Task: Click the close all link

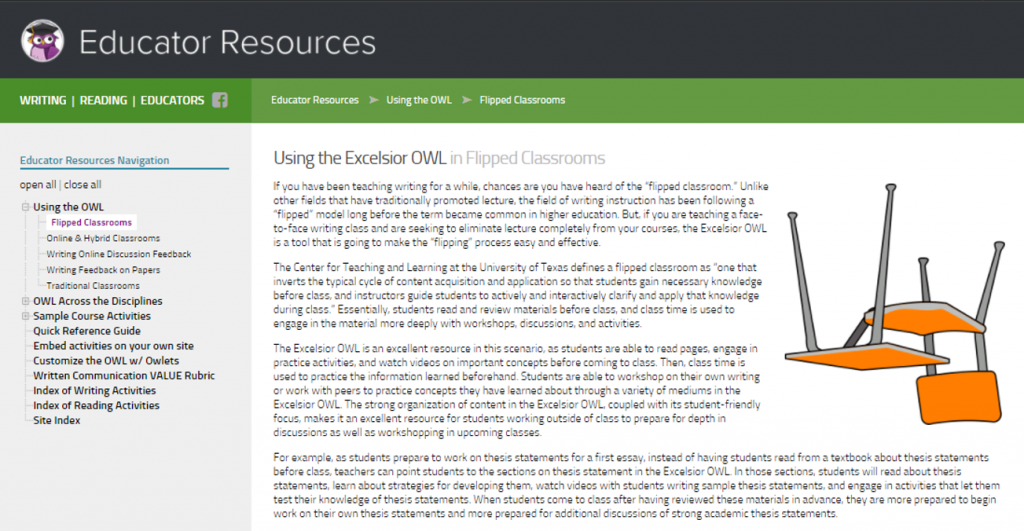Action: [82, 185]
